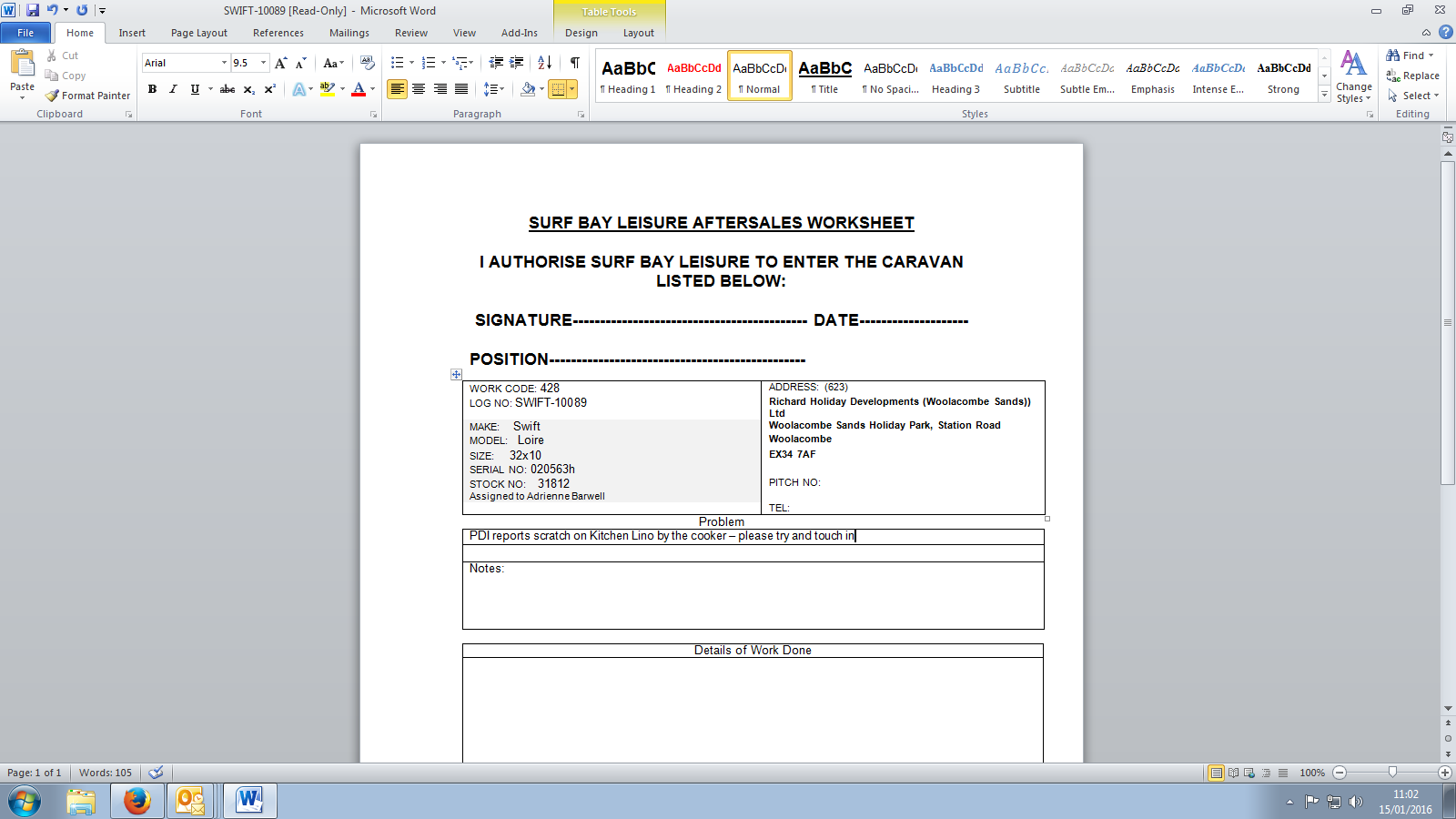Open Windows Explorer from the taskbar
This screenshot has height=819, width=1456.
(81, 801)
